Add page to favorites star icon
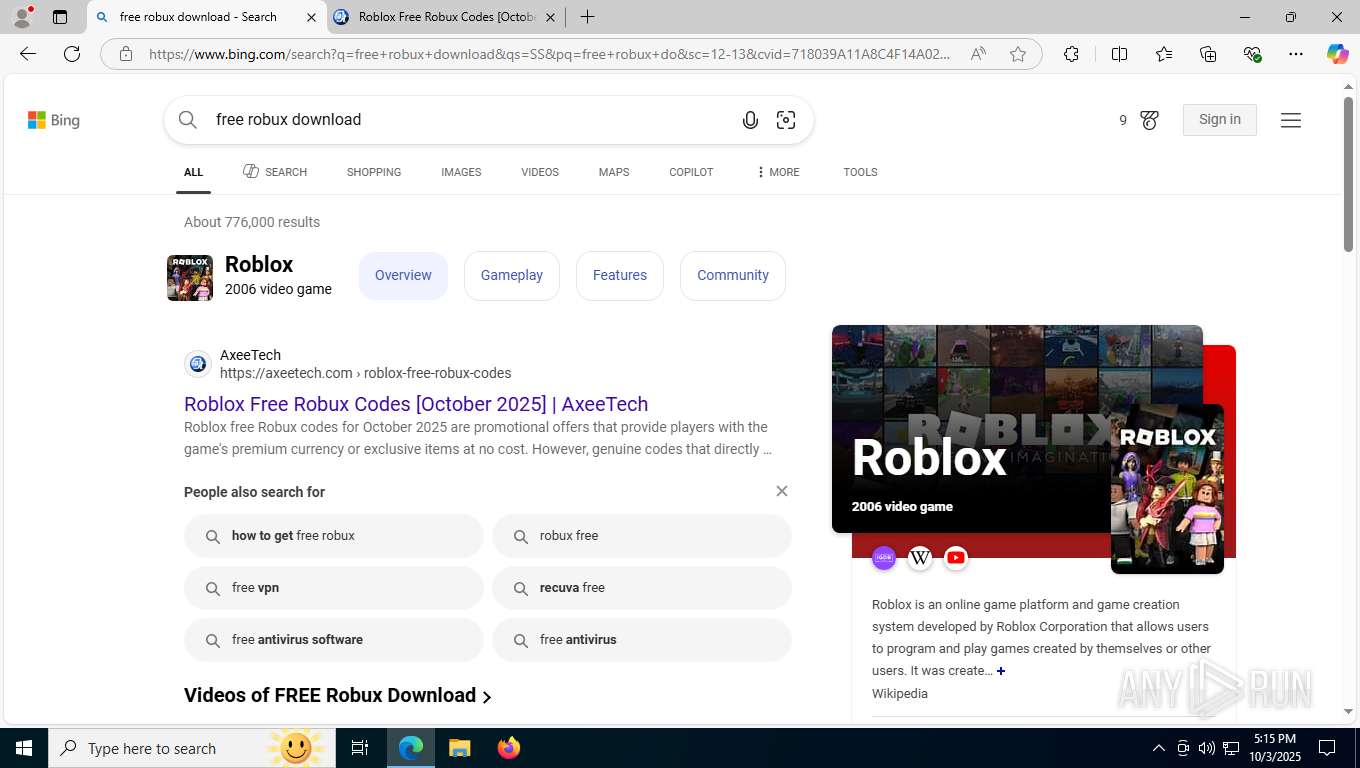 [x=1018, y=54]
